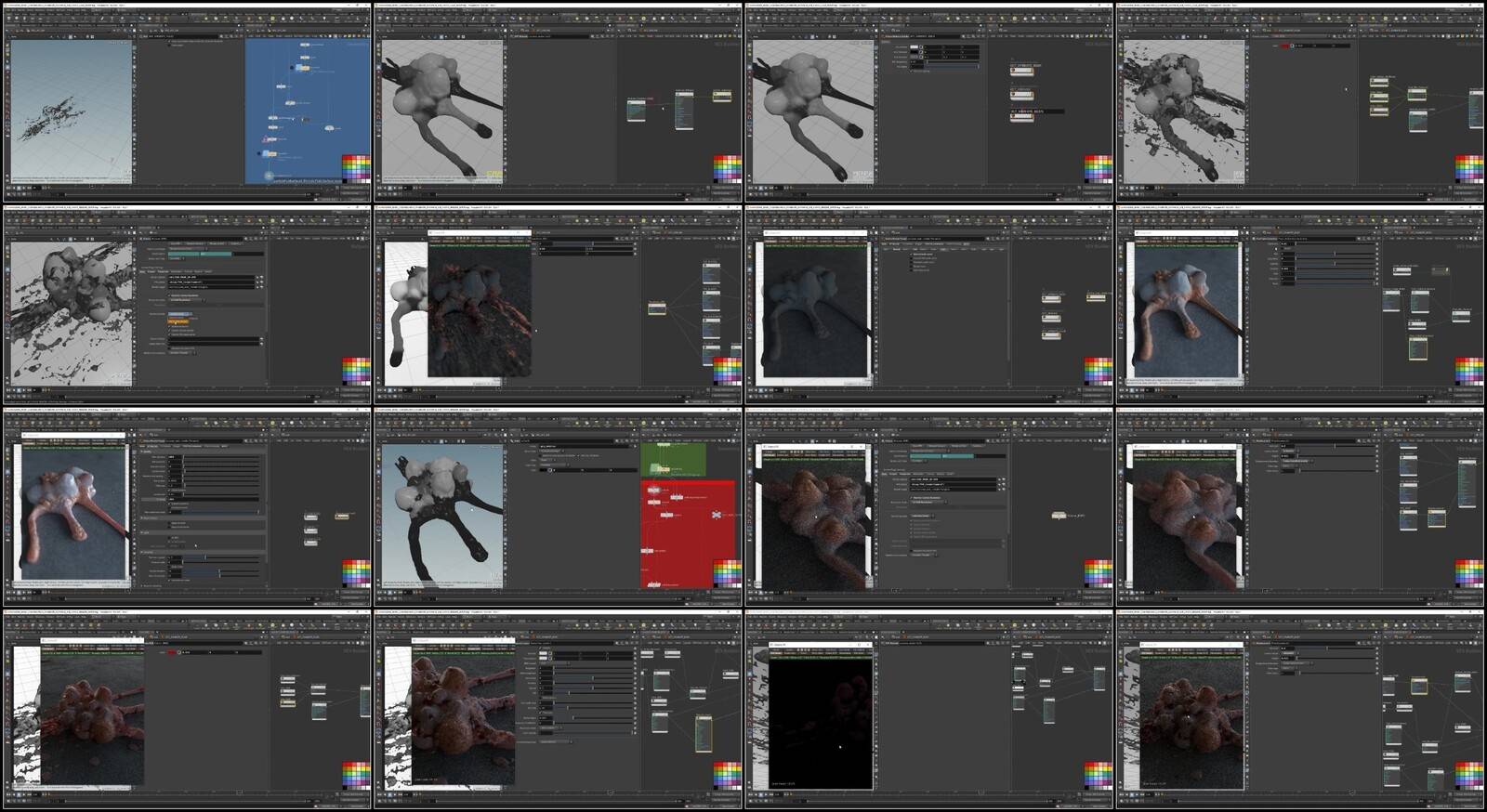Open the thumbnail with the green and red network boxes
The image size is (1487, 812).
(x=558, y=508)
